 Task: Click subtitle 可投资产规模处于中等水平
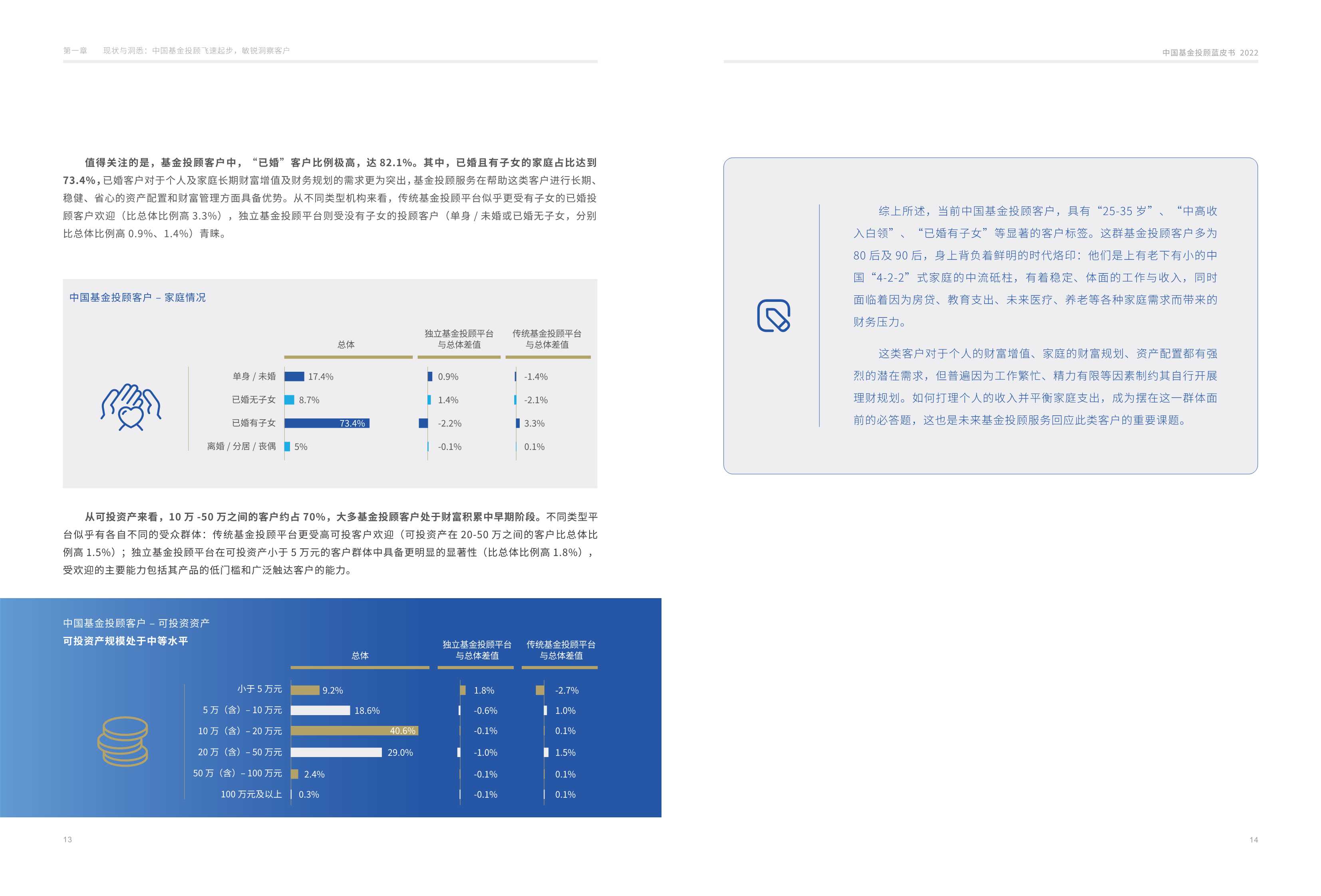(125, 641)
